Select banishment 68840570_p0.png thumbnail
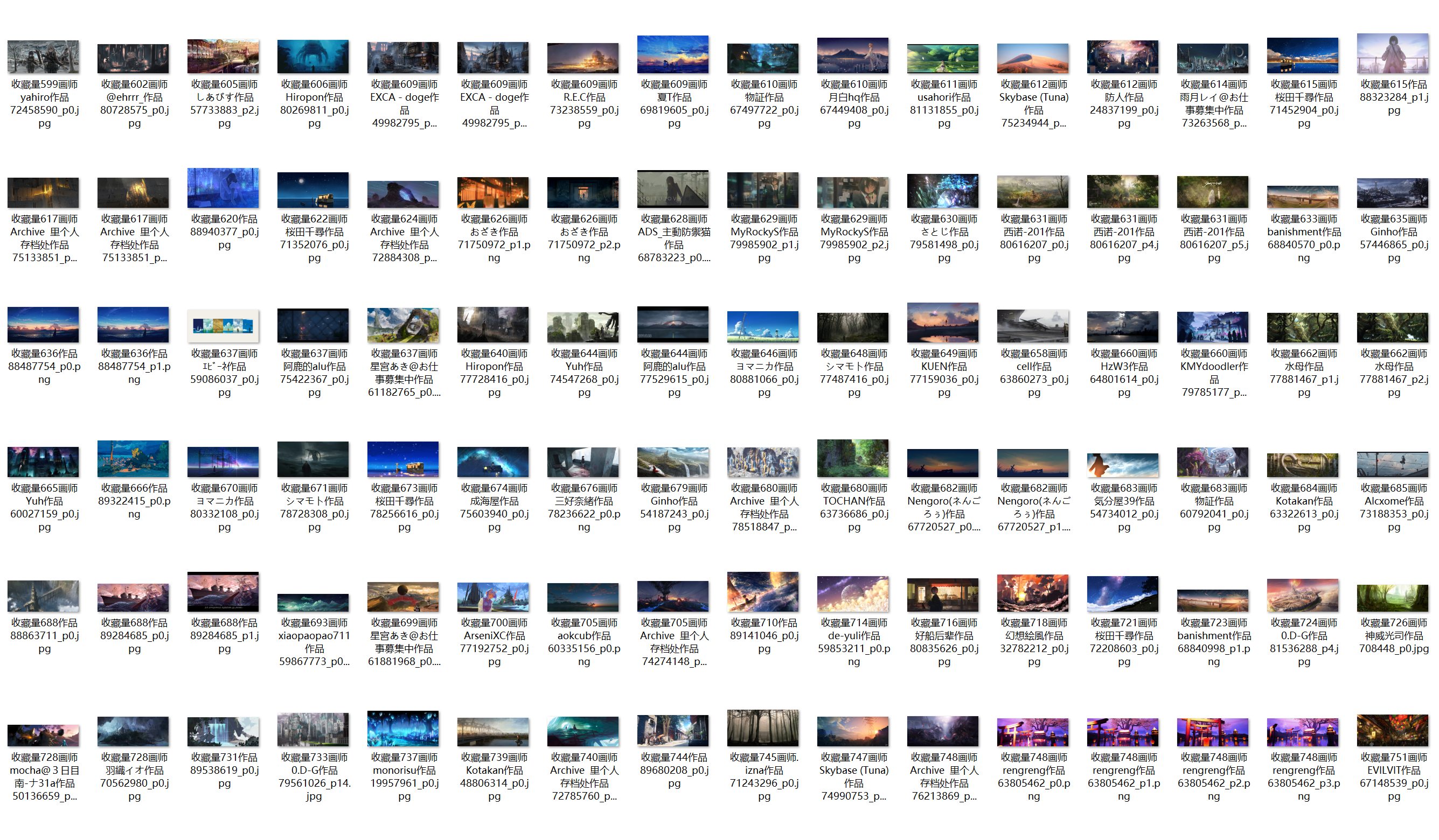The image size is (1439, 840). (1302, 198)
